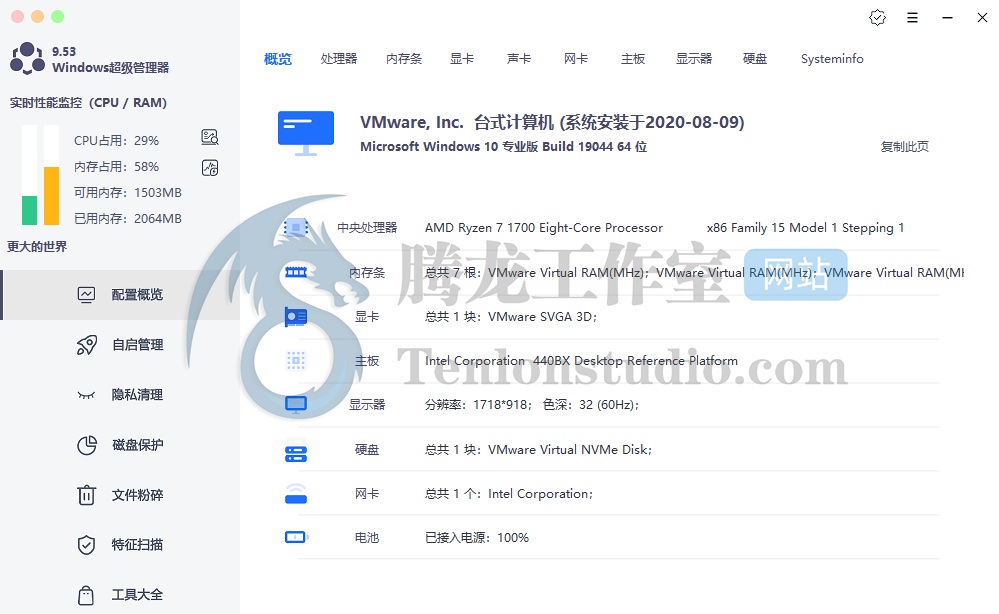
Task: Click the memory usage detail icon
Action: [x=210, y=168]
